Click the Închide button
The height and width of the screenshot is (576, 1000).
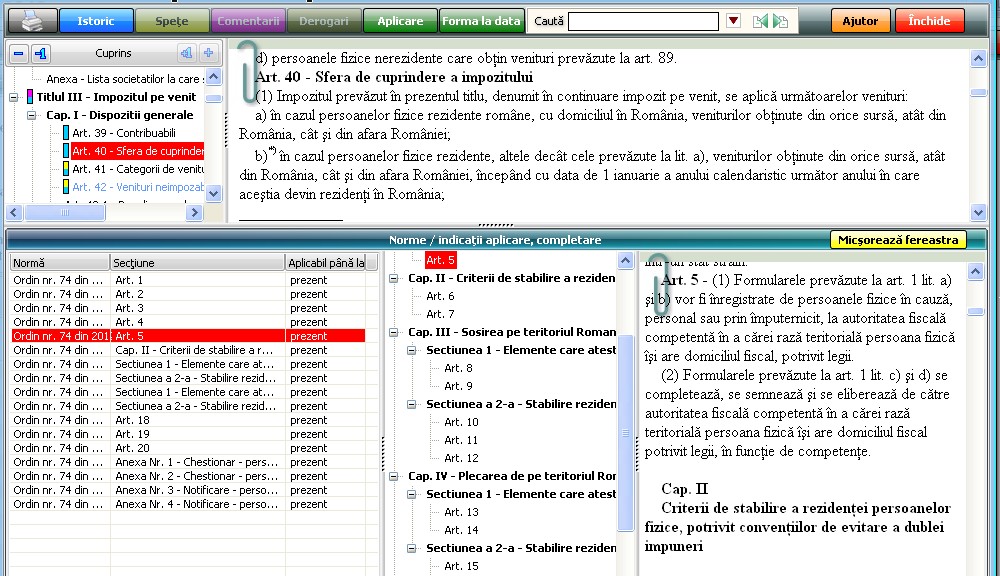(929, 21)
